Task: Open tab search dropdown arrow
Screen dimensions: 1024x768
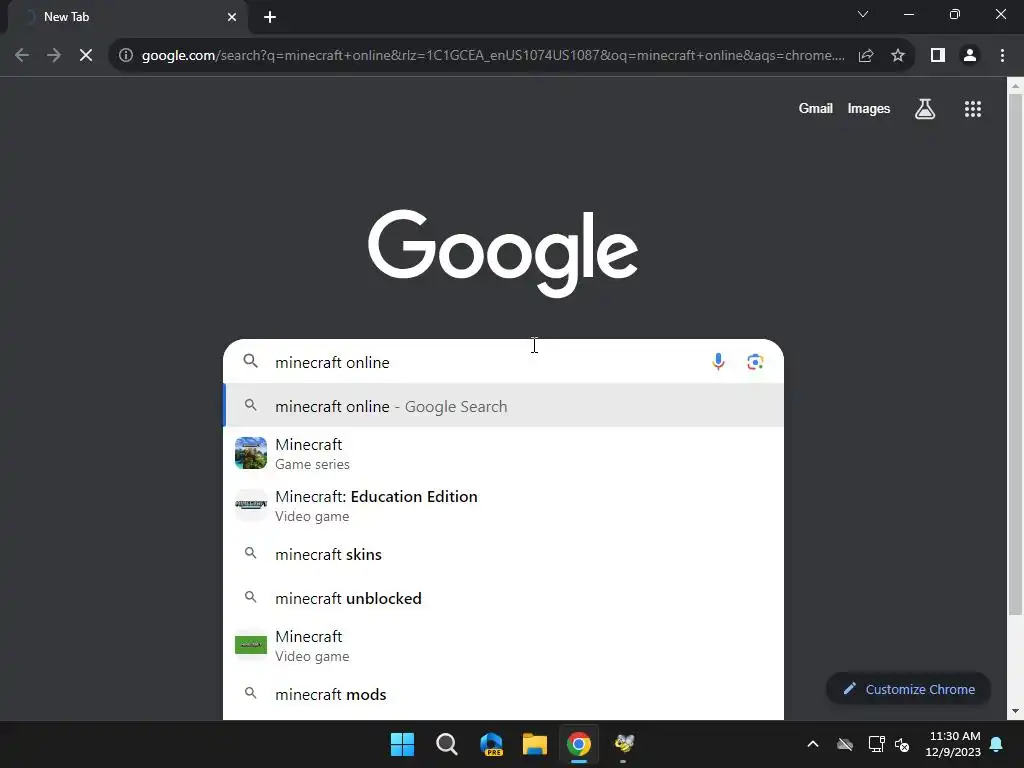Action: (x=863, y=14)
